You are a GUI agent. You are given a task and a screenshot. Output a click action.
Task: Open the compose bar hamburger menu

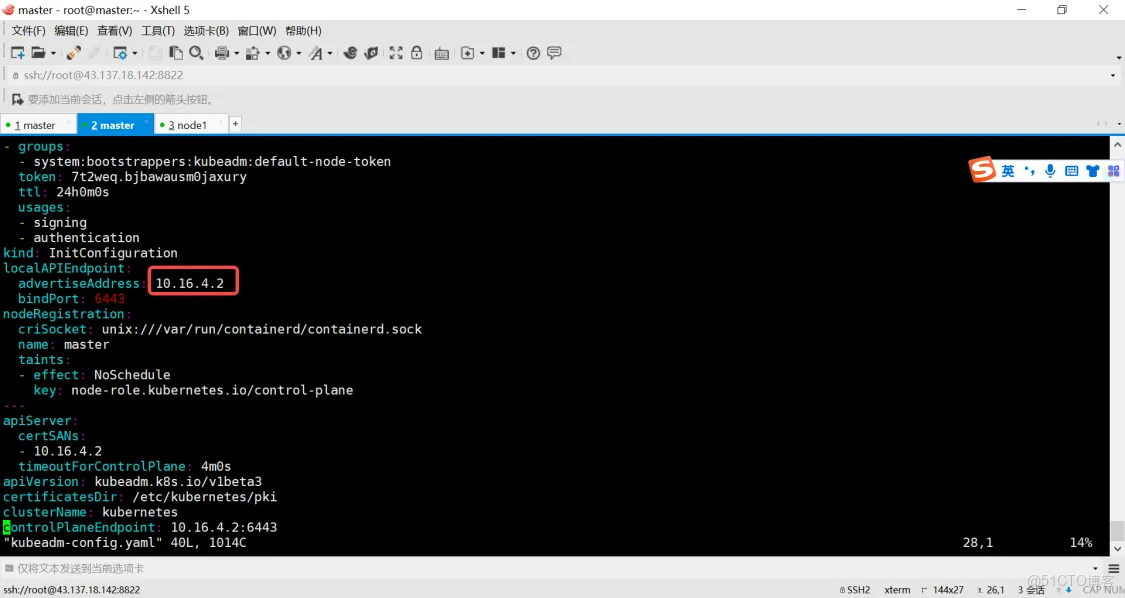(x=1114, y=569)
